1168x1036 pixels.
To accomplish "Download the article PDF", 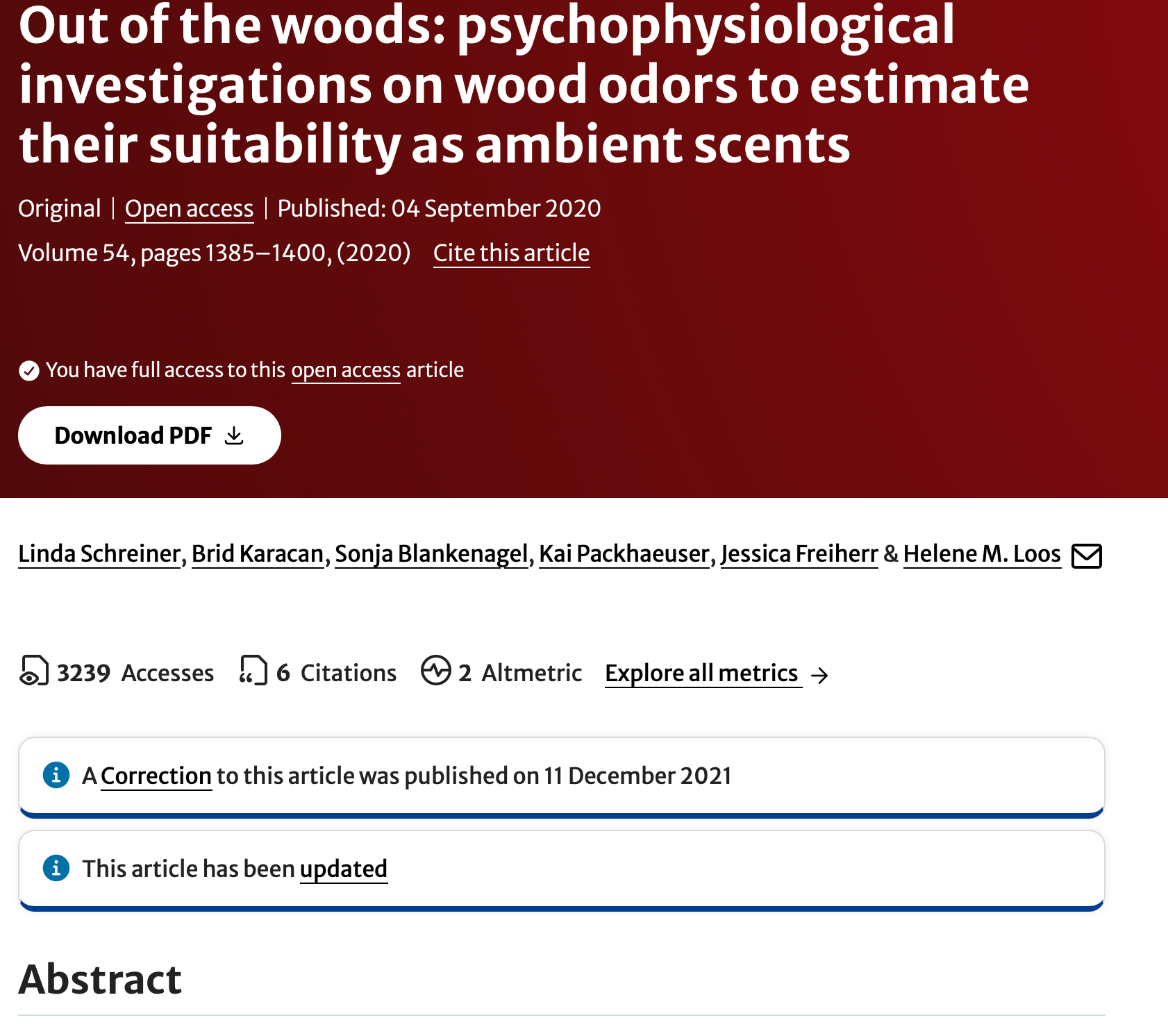I will [x=149, y=435].
